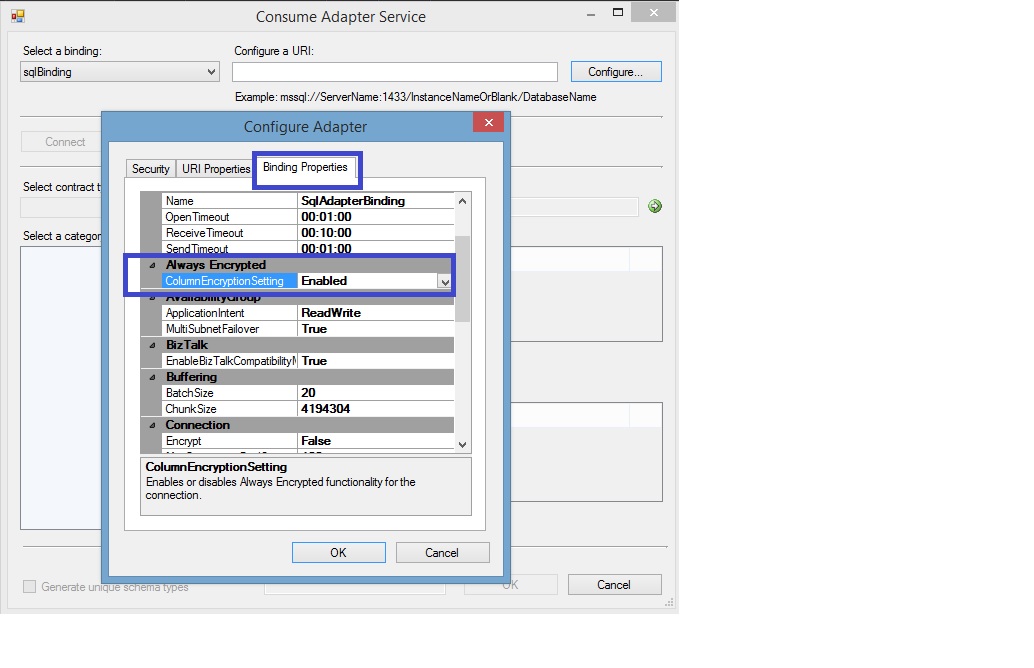Click the Configure... button
This screenshot has width=1034, height=668.
pyautogui.click(x=616, y=72)
